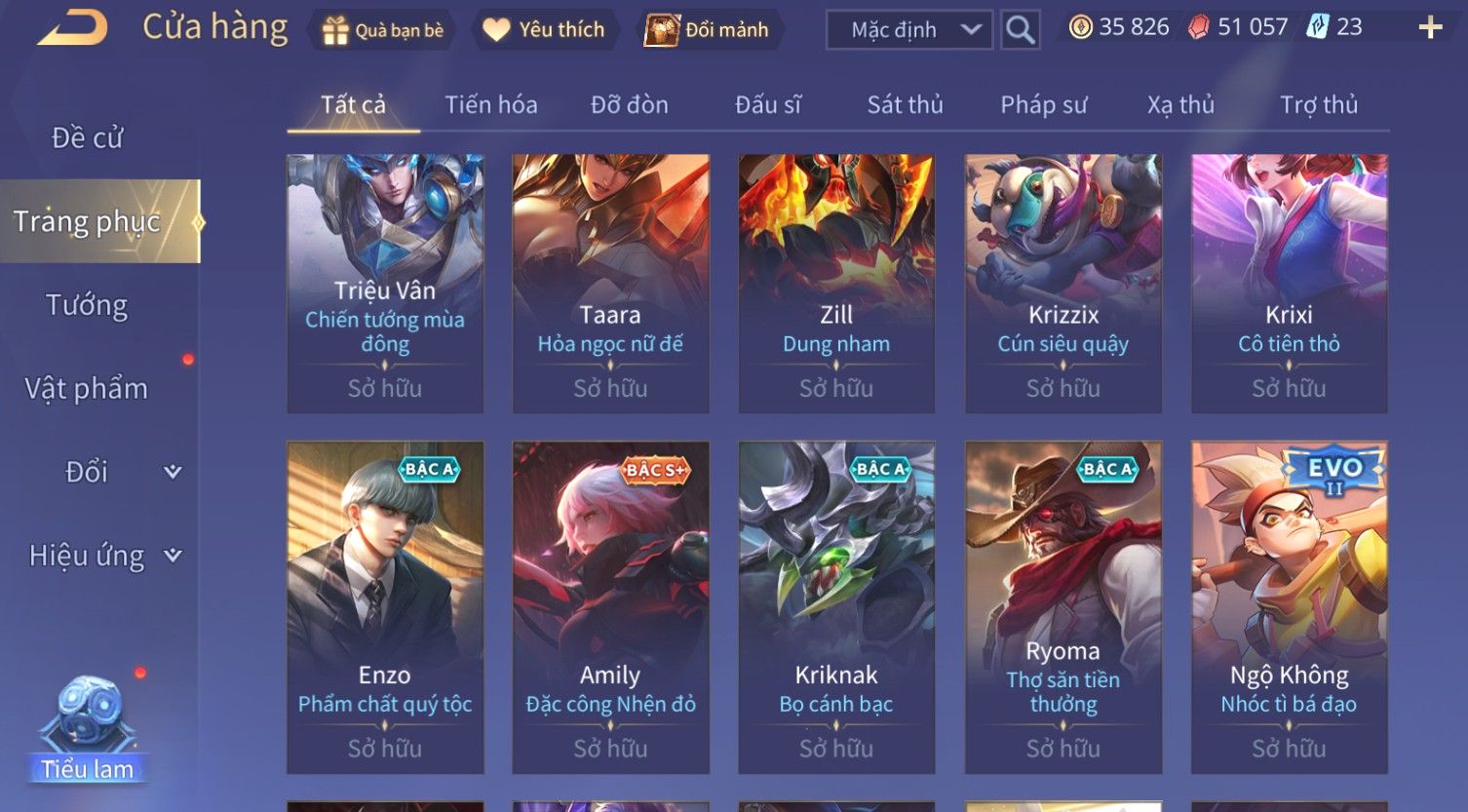Image resolution: width=1468 pixels, height=812 pixels.
Task: Open Đề cử in the sidebar
Action: (87, 138)
